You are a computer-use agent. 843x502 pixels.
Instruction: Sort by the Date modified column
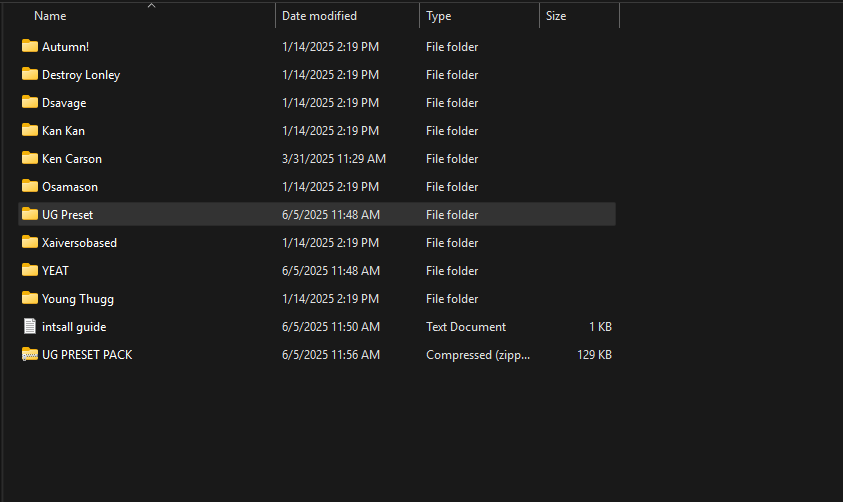click(319, 16)
